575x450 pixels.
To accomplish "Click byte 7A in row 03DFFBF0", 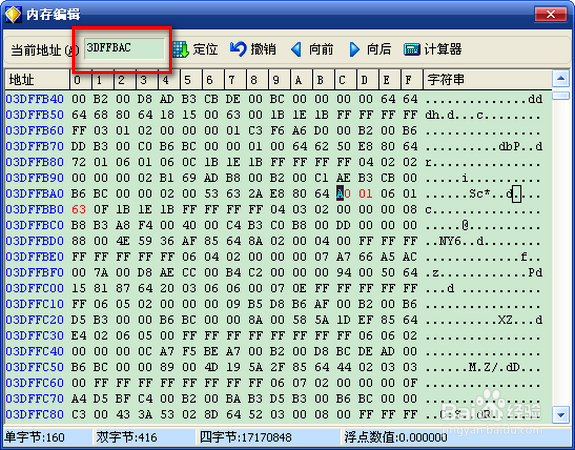I will pyautogui.click(x=101, y=272).
